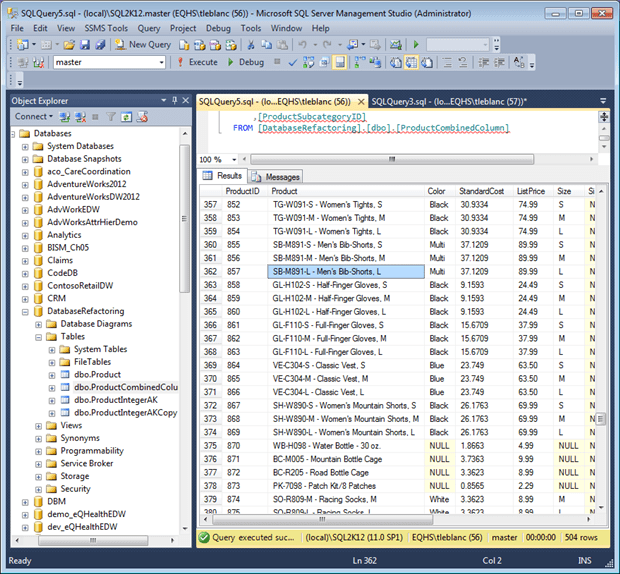Toggle Include Client Statistics
This screenshot has width=620, height=574.
pos(375,62)
